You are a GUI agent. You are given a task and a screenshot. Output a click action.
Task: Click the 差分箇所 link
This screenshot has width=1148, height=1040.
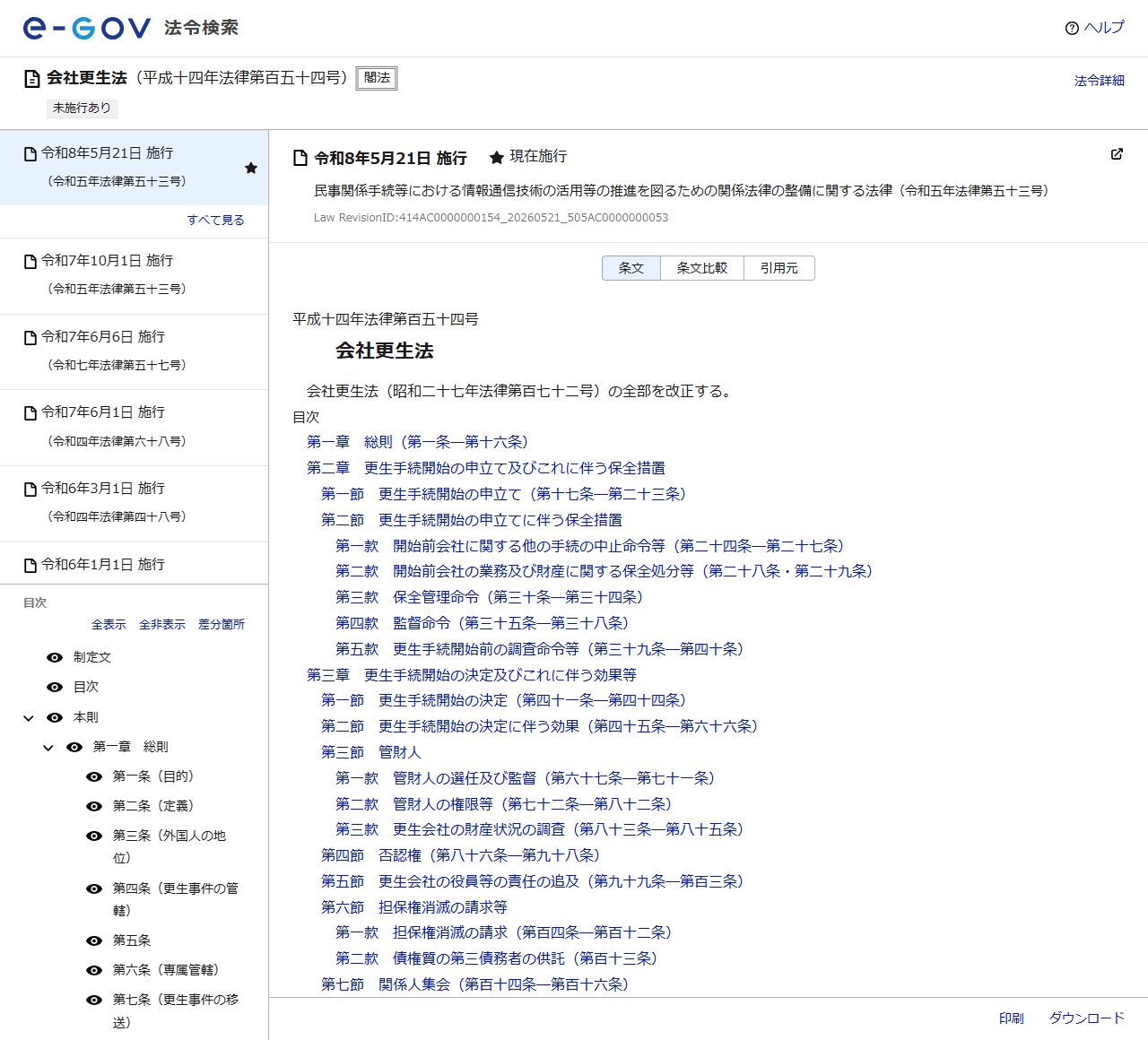(x=222, y=624)
